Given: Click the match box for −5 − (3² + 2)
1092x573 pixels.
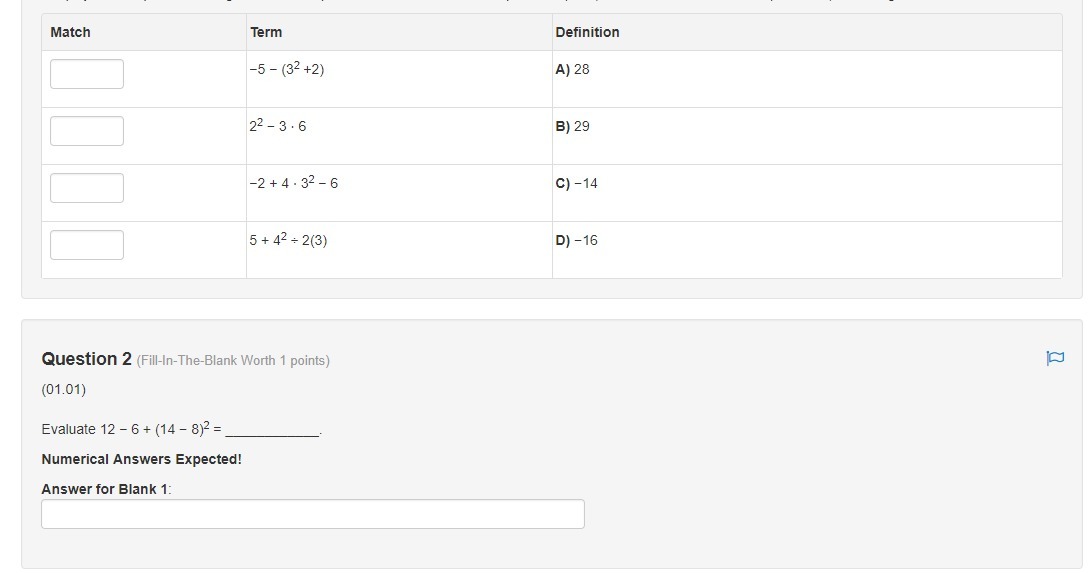Looking at the screenshot, I should [87, 74].
